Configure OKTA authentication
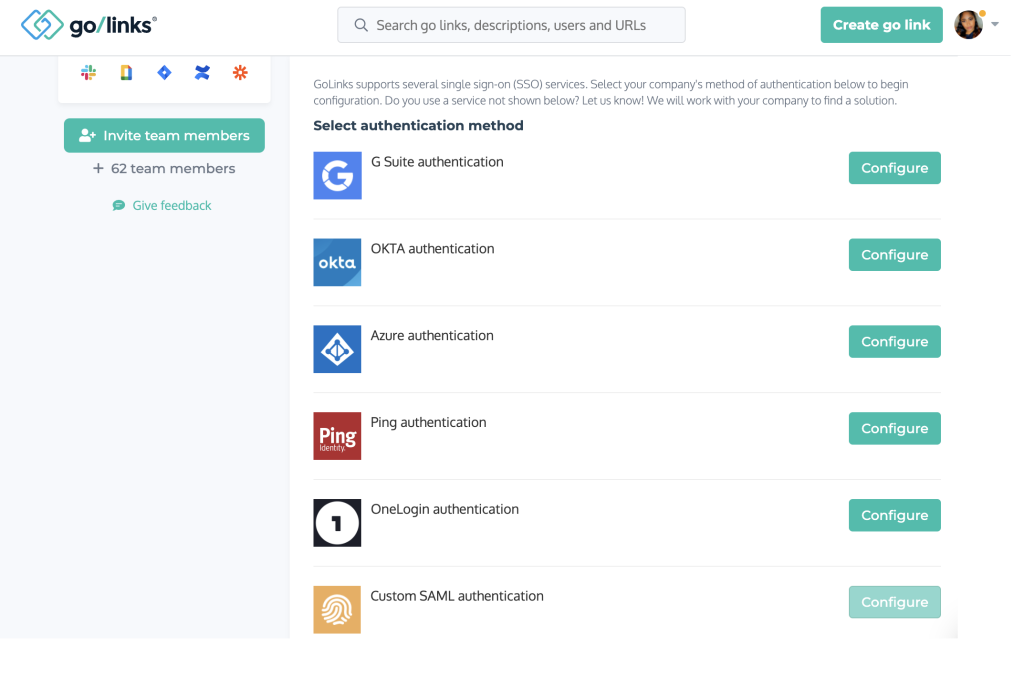This screenshot has height=687, width=1024. pyautogui.click(x=894, y=254)
